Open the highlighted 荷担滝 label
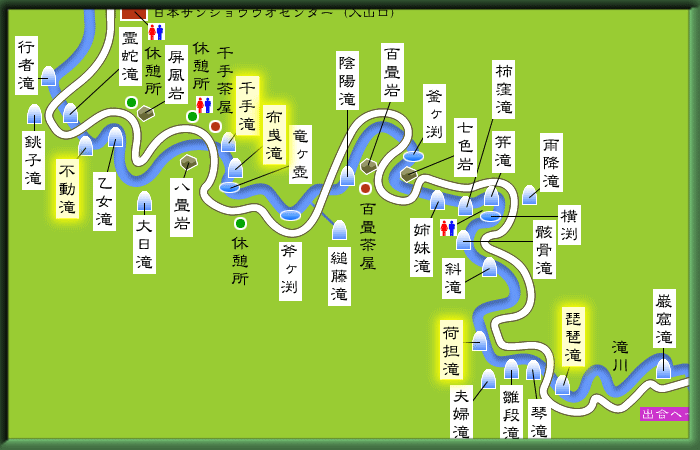 [451, 349]
